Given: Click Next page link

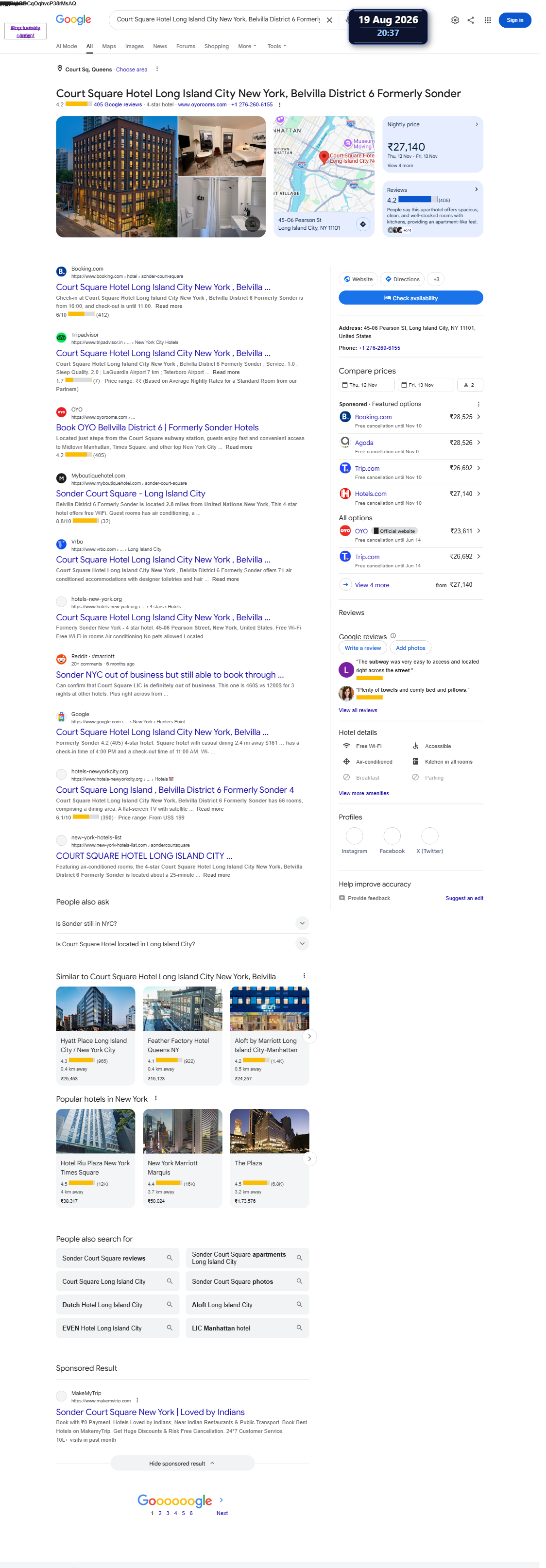Looking at the screenshot, I should point(222,1513).
